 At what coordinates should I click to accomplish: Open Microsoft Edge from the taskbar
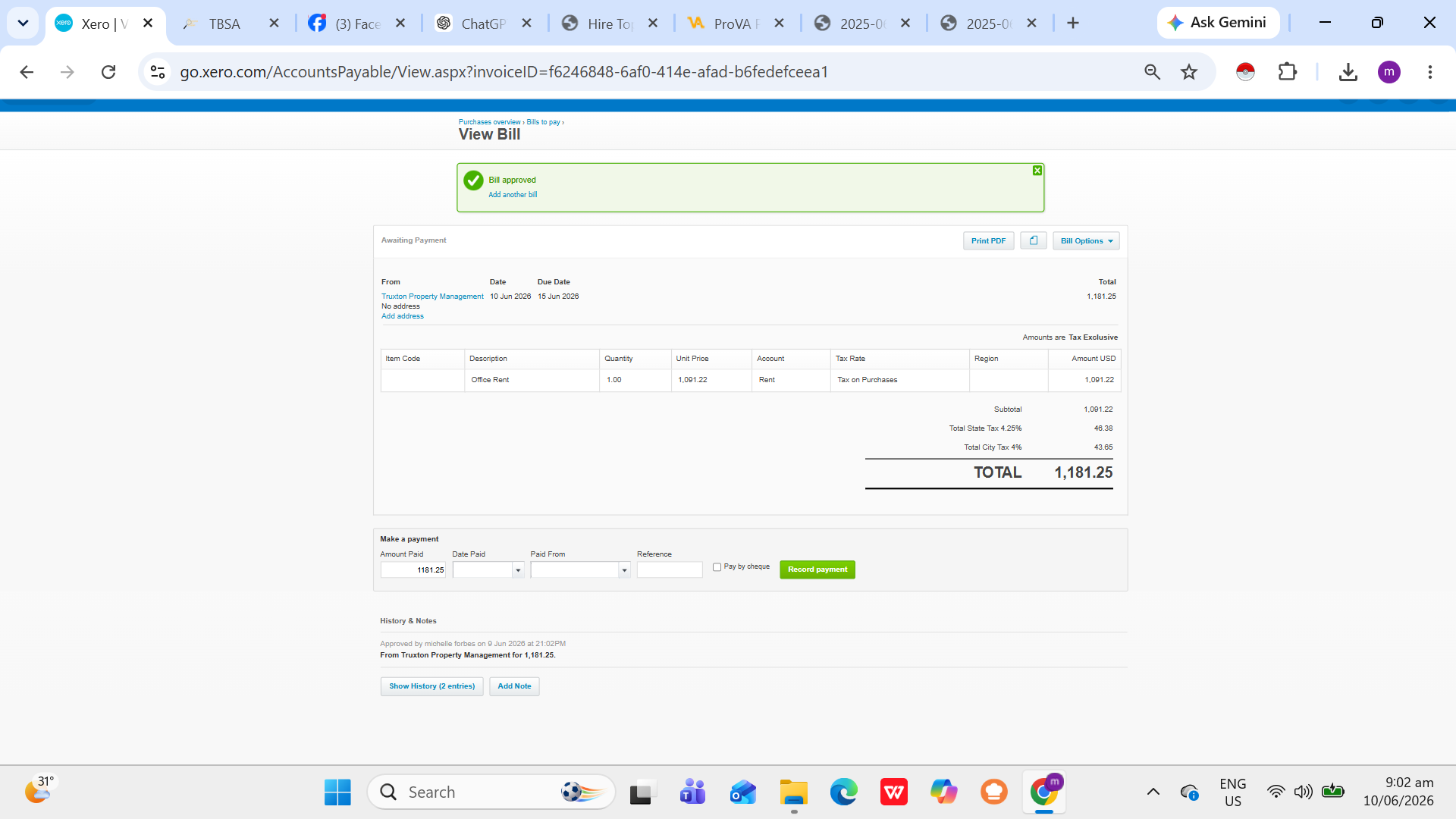843,792
